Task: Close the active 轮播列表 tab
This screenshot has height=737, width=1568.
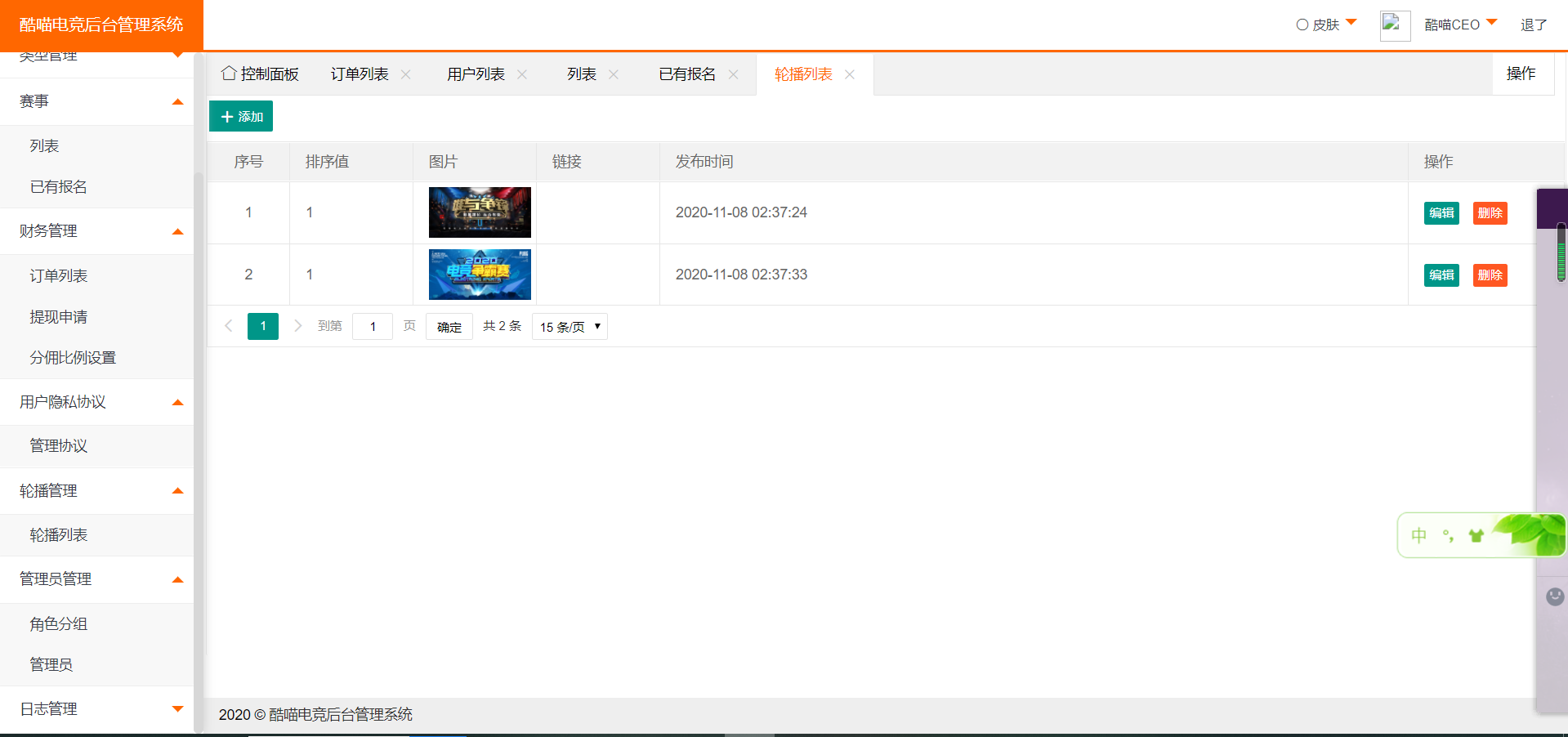Action: 850,74
